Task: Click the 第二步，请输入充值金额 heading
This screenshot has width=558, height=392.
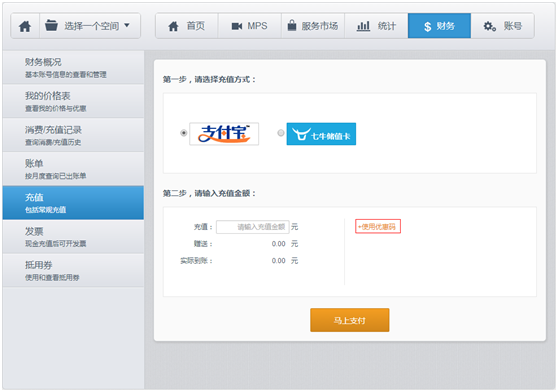Action: coord(210,193)
